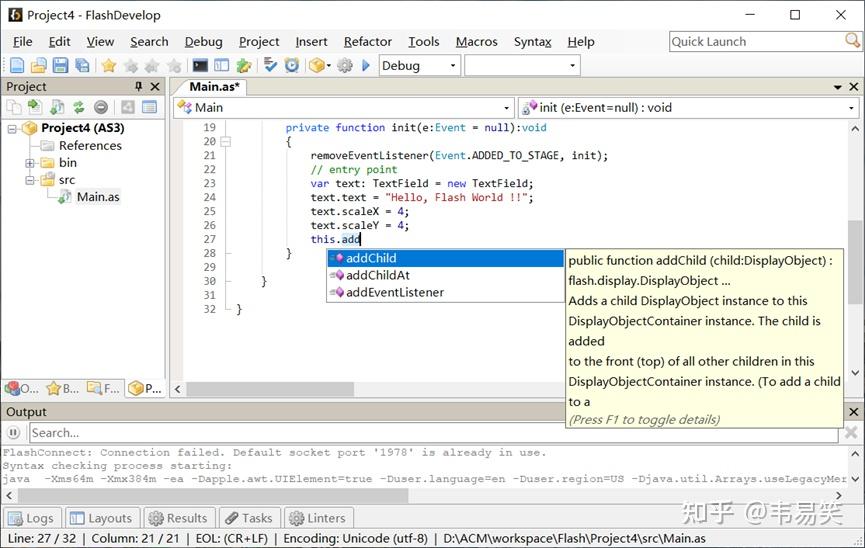Switch to the Results tab
This screenshot has width=865, height=548.
(178, 518)
